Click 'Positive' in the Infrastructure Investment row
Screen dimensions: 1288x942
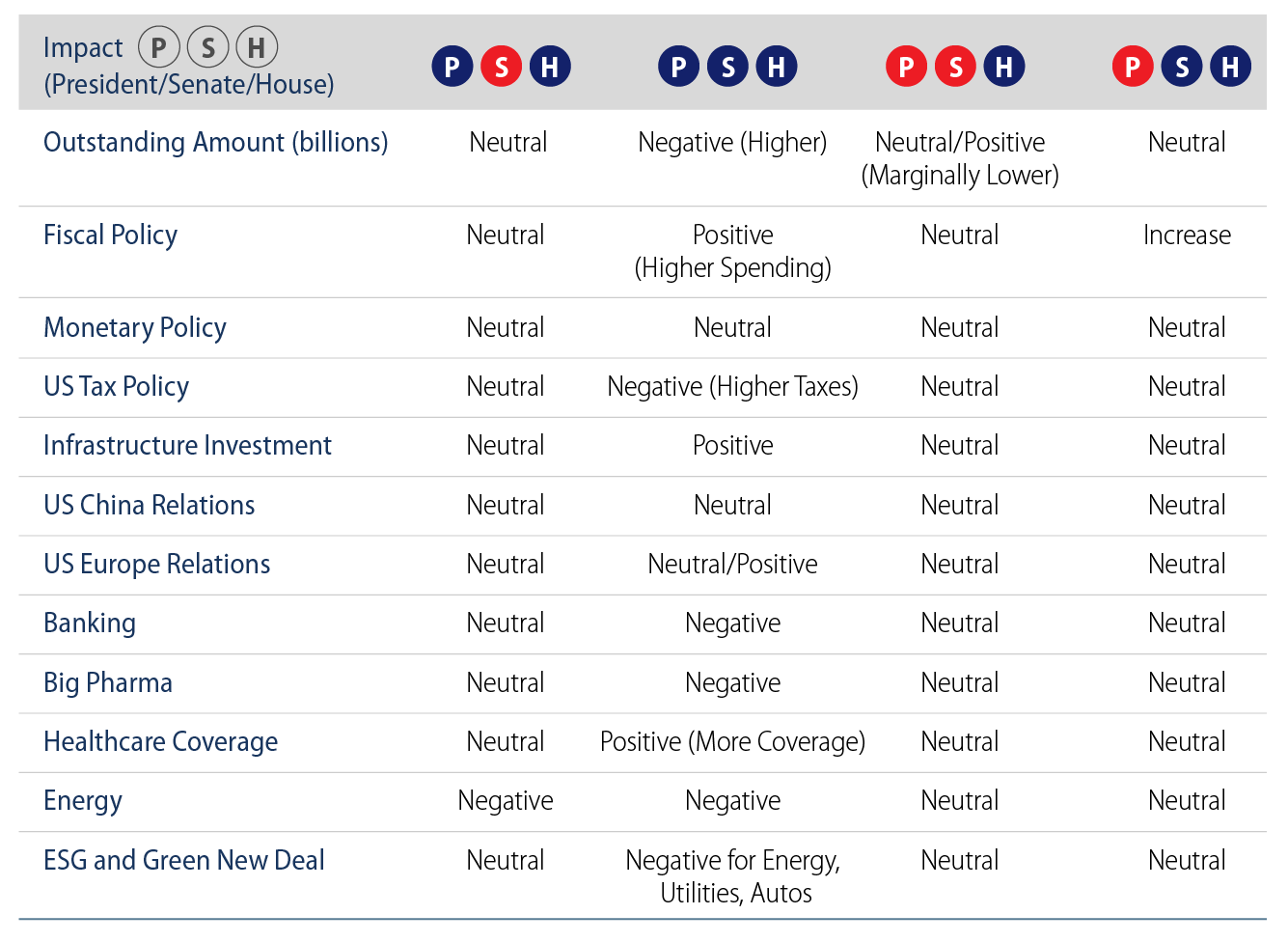tap(733, 446)
